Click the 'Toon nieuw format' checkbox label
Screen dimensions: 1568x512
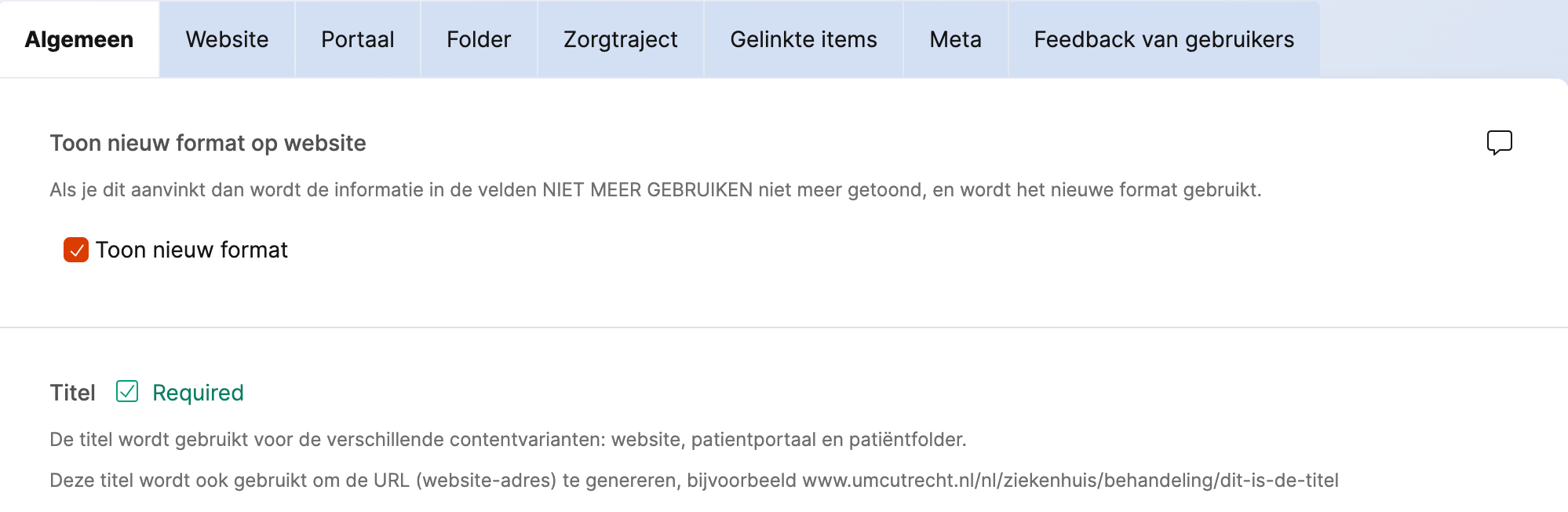(191, 250)
